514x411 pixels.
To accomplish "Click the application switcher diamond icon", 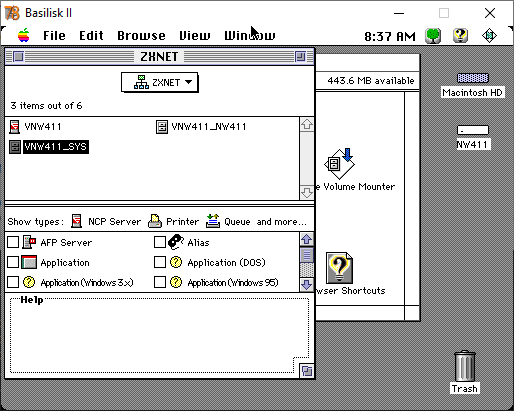I will tap(489, 35).
